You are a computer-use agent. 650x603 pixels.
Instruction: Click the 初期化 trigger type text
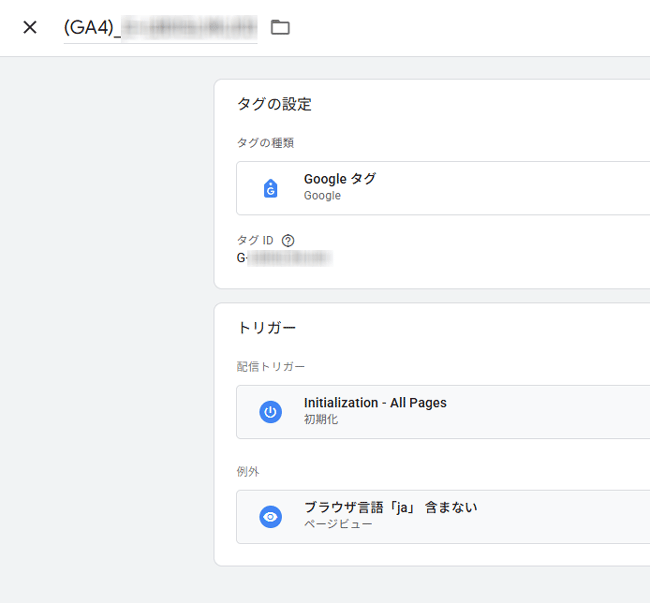tap(321, 419)
